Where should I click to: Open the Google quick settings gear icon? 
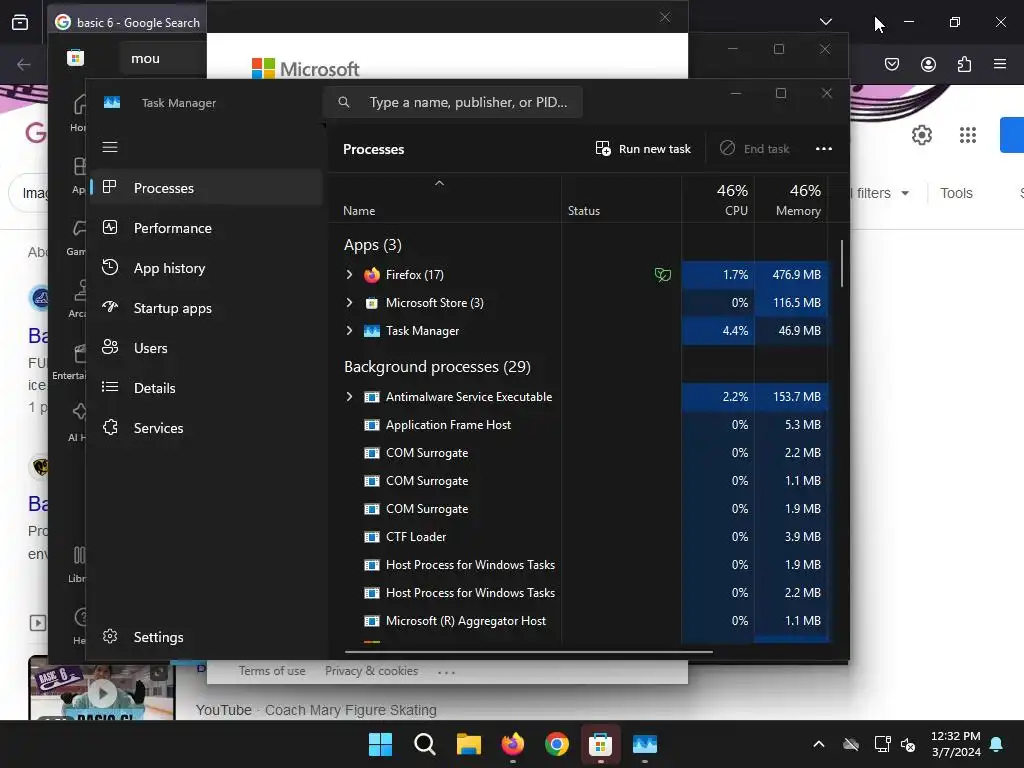coord(921,135)
